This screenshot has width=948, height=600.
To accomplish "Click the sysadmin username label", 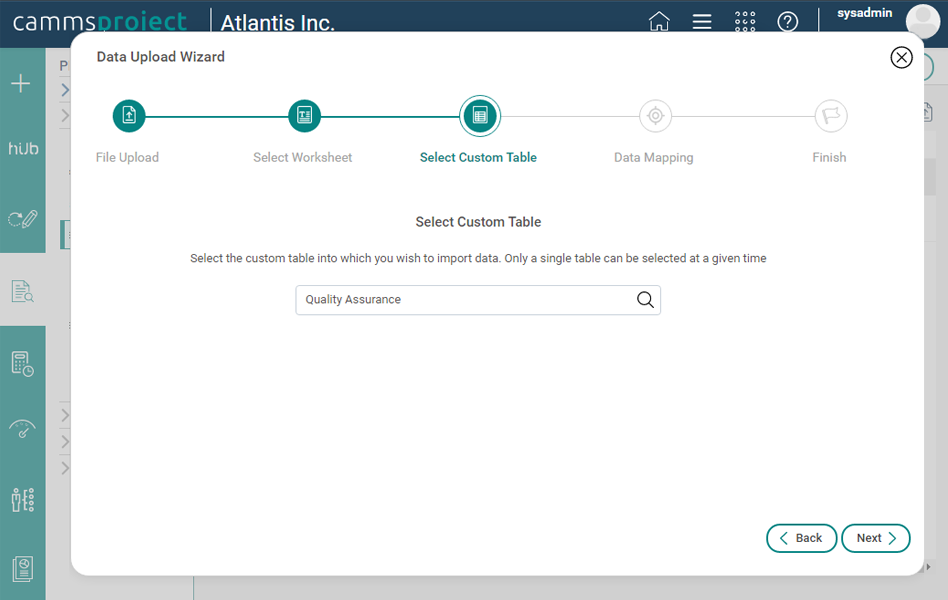I will point(864,13).
